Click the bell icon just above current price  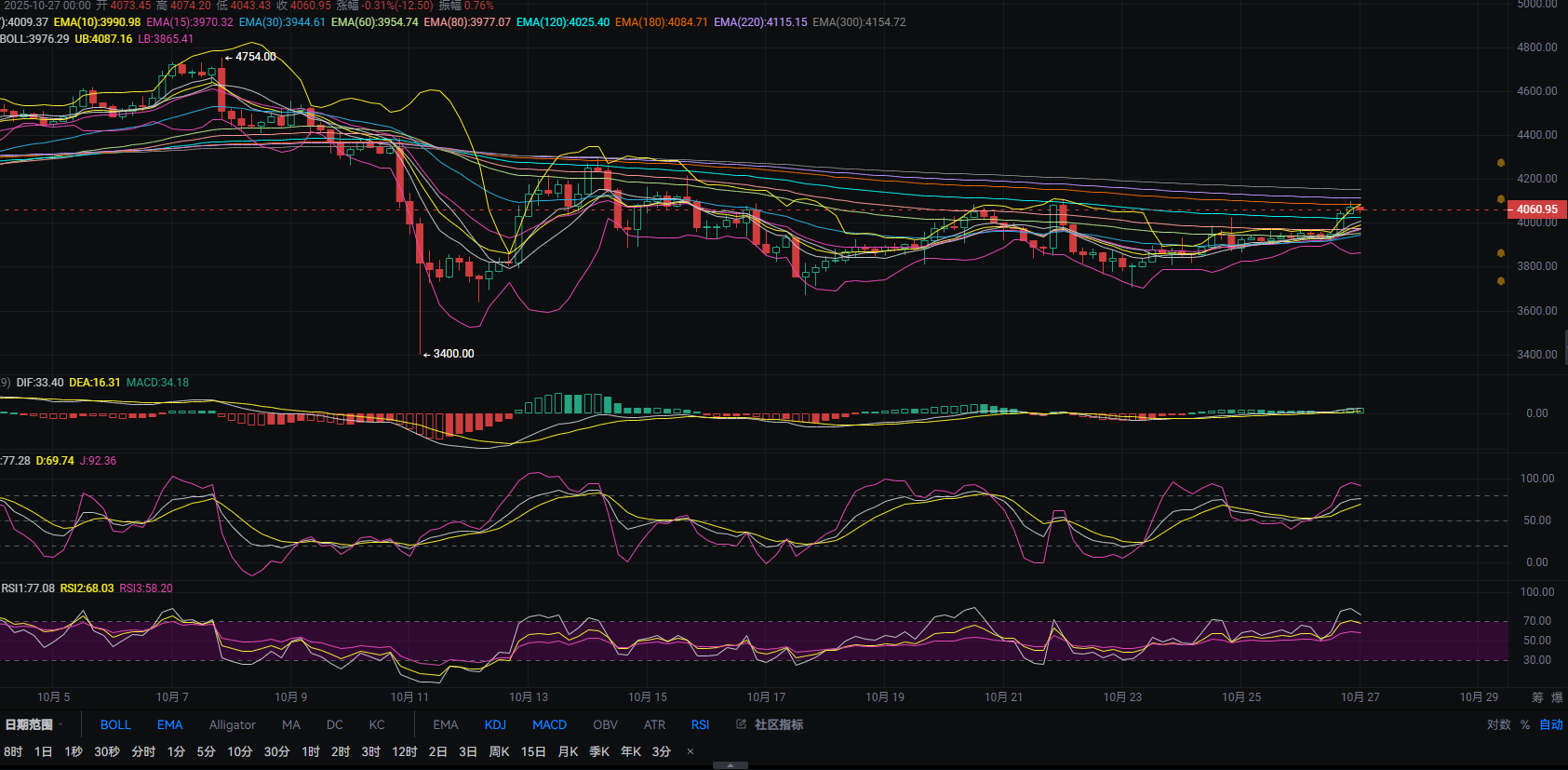(1500, 199)
